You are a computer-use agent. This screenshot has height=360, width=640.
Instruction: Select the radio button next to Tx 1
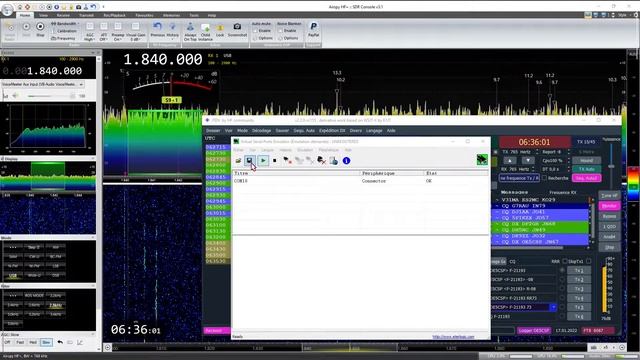point(562,270)
